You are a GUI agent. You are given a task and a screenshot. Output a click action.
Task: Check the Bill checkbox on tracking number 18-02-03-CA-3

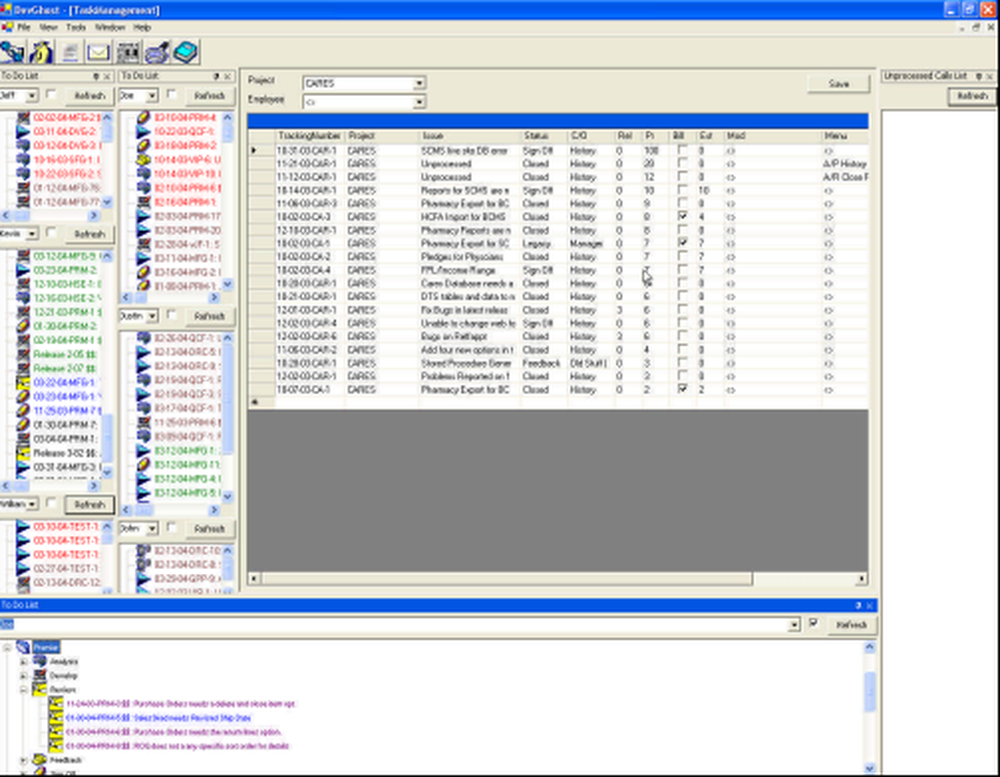[683, 216]
